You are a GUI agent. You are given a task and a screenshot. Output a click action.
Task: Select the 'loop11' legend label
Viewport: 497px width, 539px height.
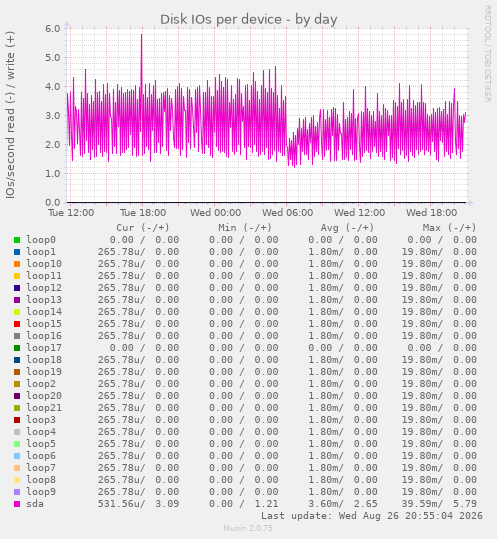point(44,276)
